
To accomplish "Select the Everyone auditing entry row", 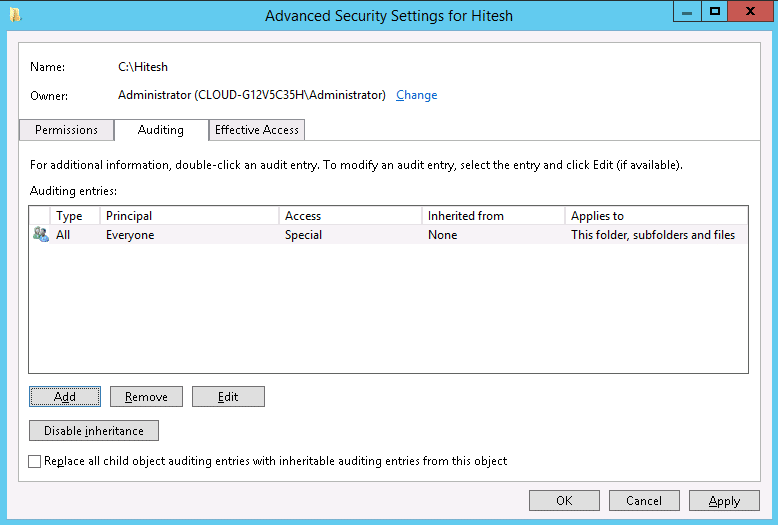I will [x=389, y=234].
